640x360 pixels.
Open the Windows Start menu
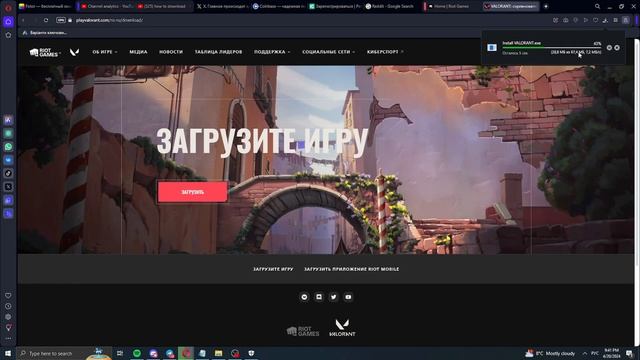8,353
